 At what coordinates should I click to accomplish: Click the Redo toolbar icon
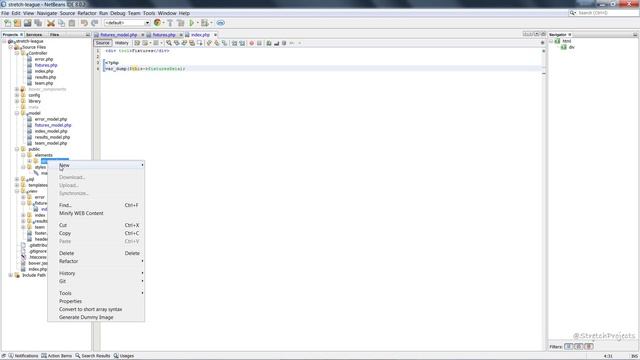click(95, 23)
